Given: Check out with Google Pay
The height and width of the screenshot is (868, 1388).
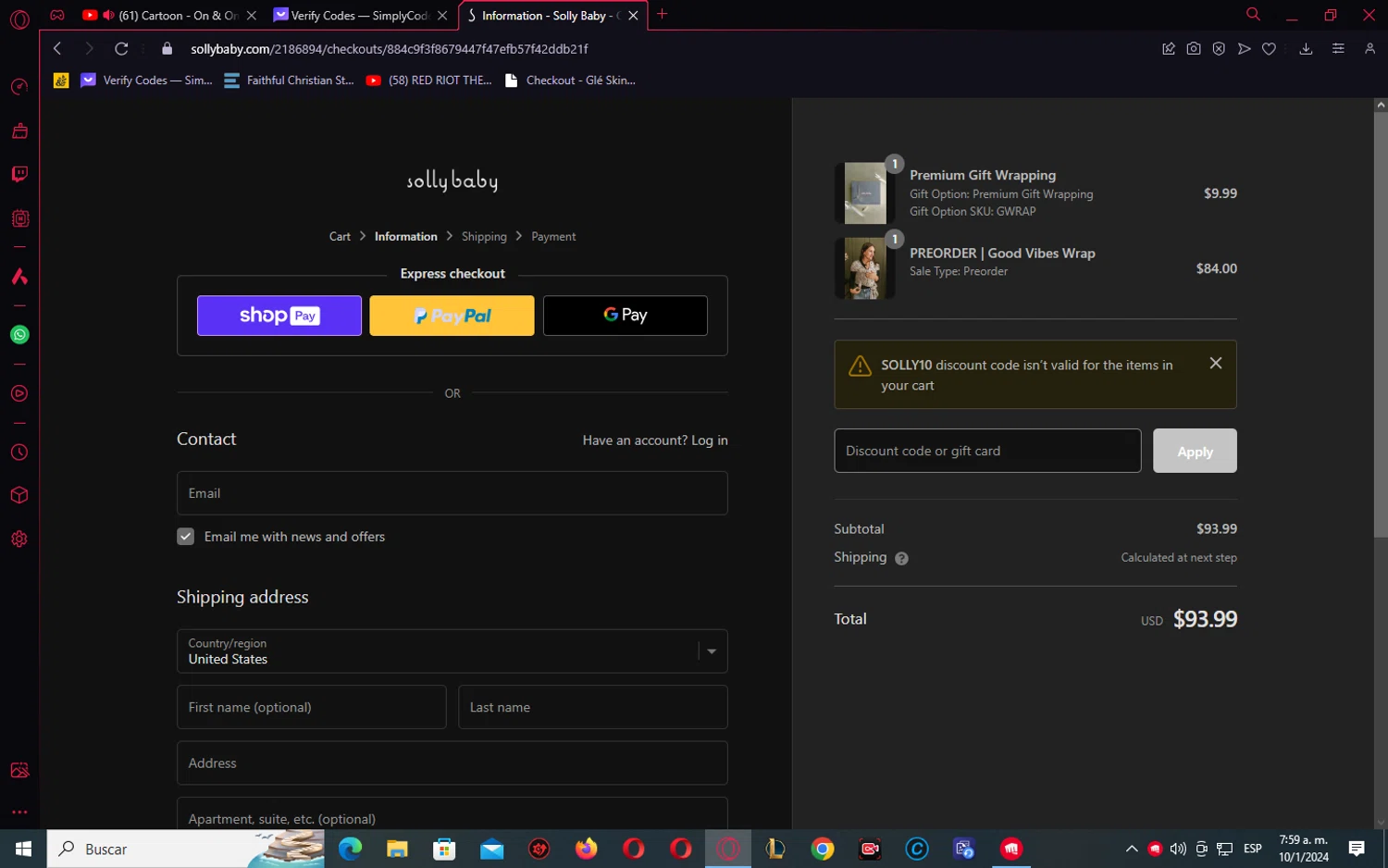Looking at the screenshot, I should 626,316.
